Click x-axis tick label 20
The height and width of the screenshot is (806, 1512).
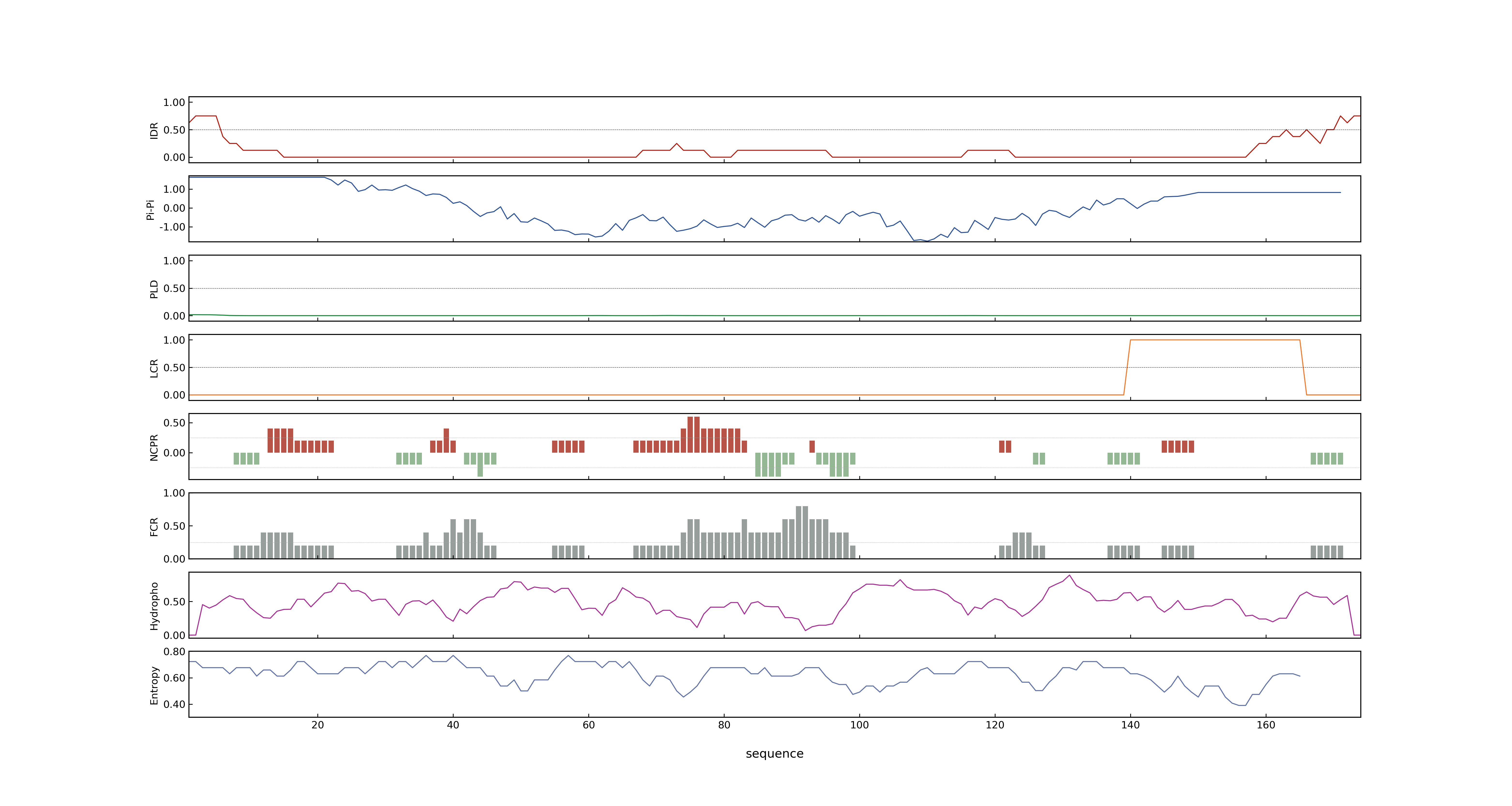click(318, 725)
